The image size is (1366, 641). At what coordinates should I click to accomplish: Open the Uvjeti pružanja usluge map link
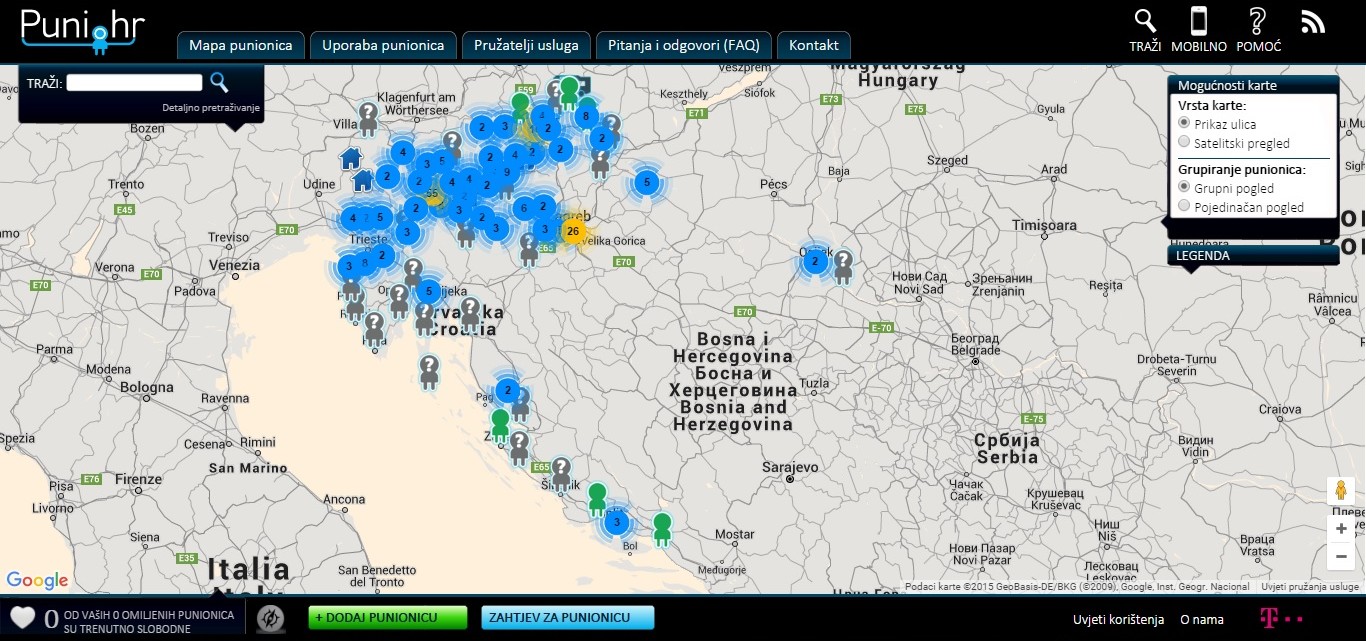[x=1310, y=587]
